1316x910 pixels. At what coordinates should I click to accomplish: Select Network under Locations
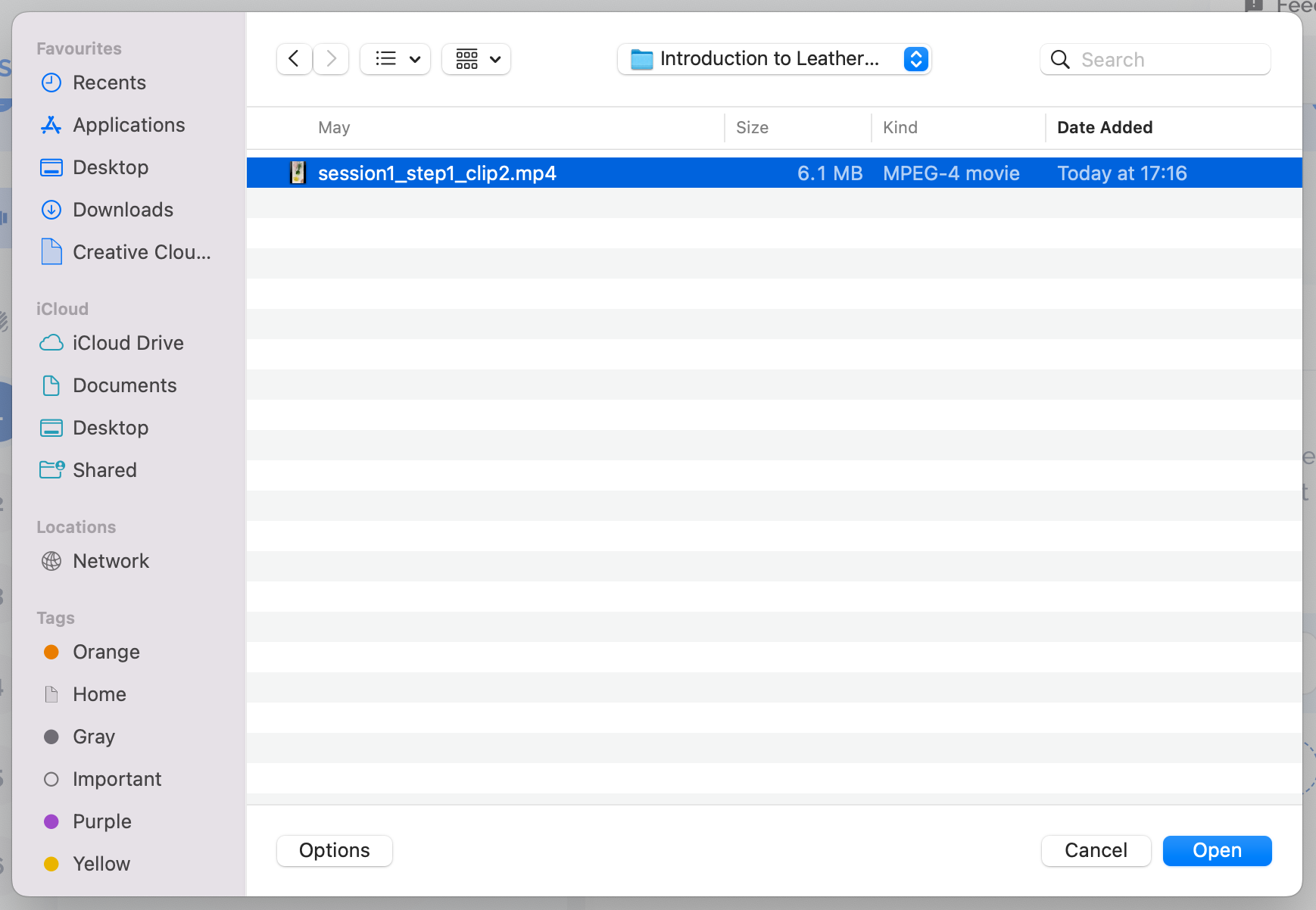111,561
